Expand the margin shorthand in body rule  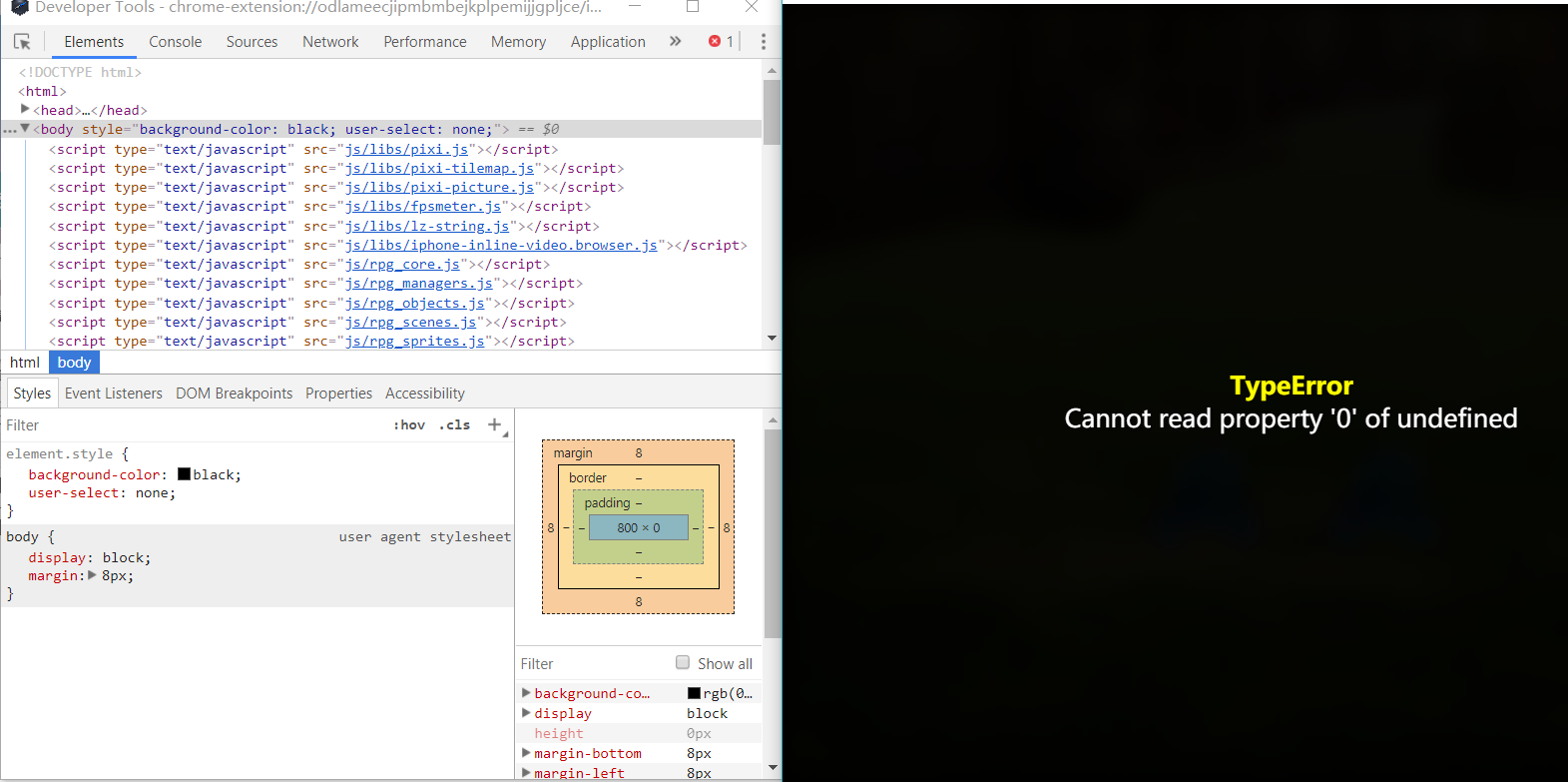click(92, 575)
